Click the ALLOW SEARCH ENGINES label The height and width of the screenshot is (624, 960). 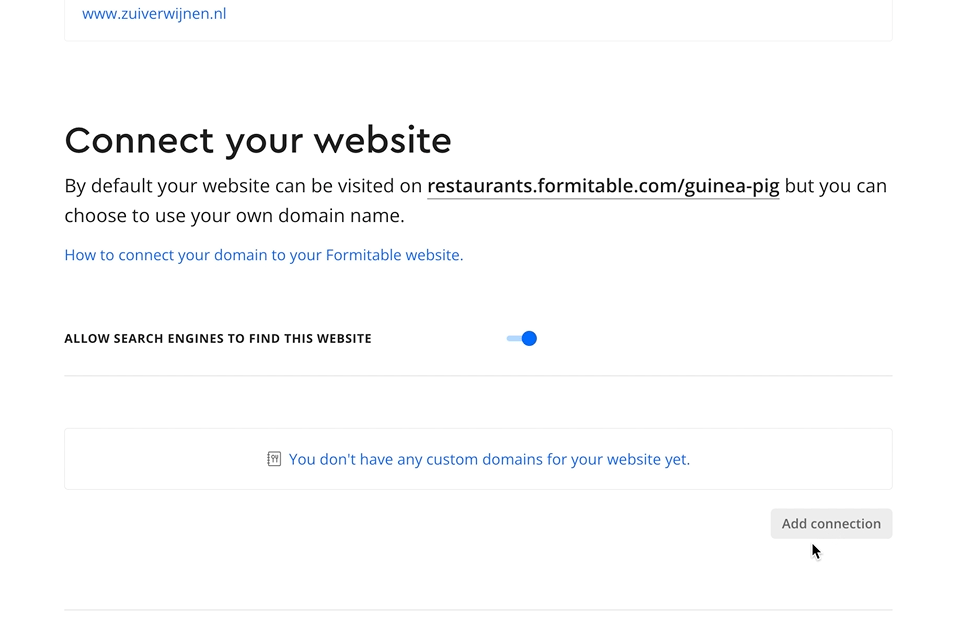point(218,339)
